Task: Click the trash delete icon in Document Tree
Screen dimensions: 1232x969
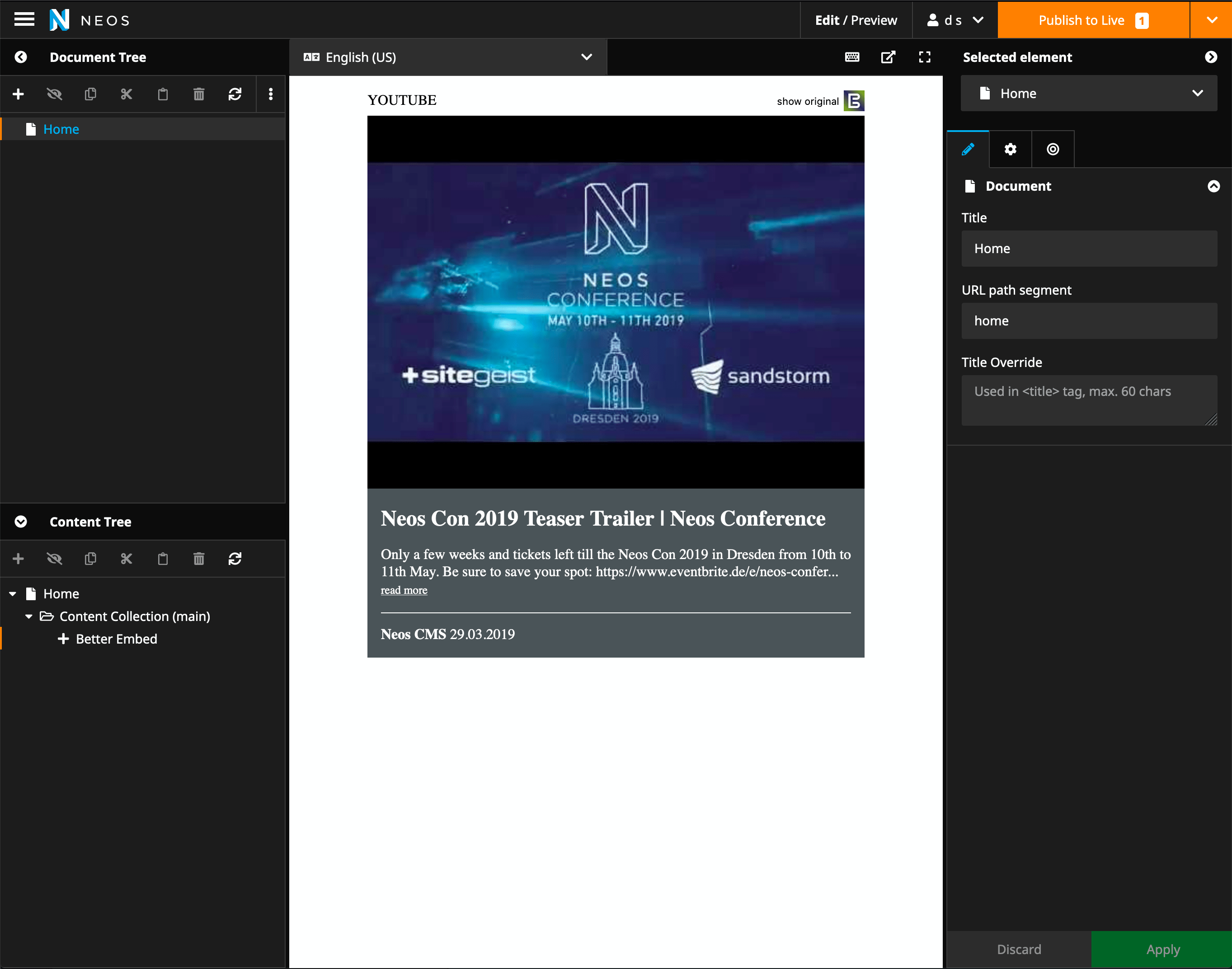Action: tap(198, 94)
